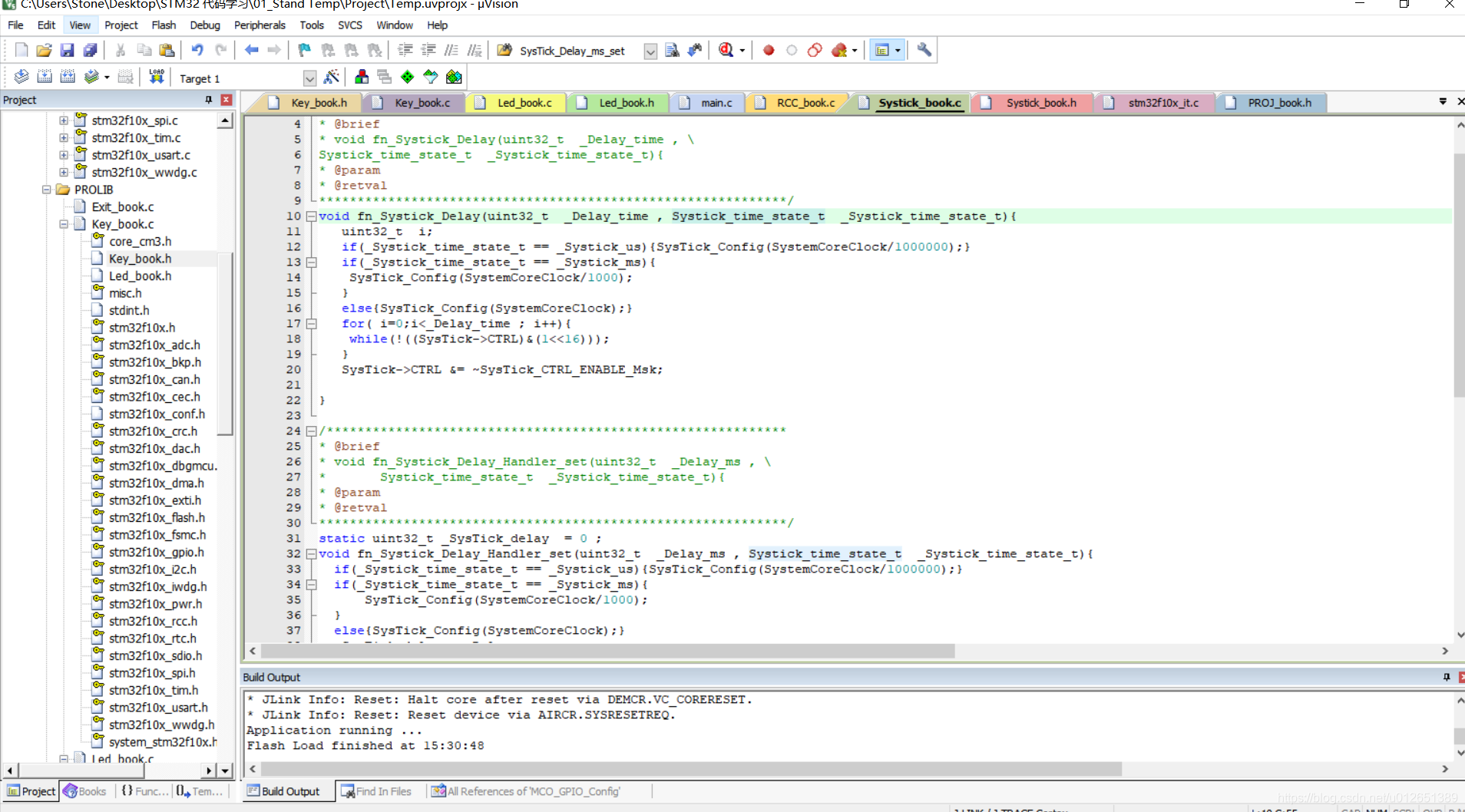Viewport: 1465px width, 812px height.
Task: Pin the Build Output panel with the pushpin icon
Action: (1447, 677)
